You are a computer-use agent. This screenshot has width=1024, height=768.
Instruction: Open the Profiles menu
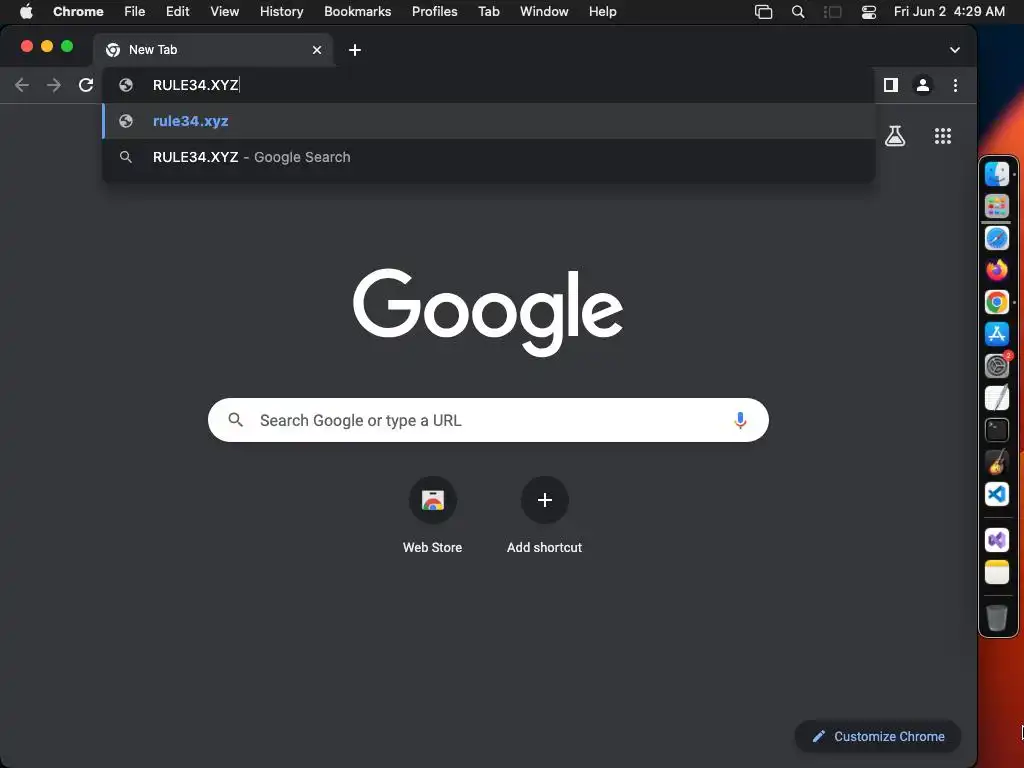(x=434, y=11)
